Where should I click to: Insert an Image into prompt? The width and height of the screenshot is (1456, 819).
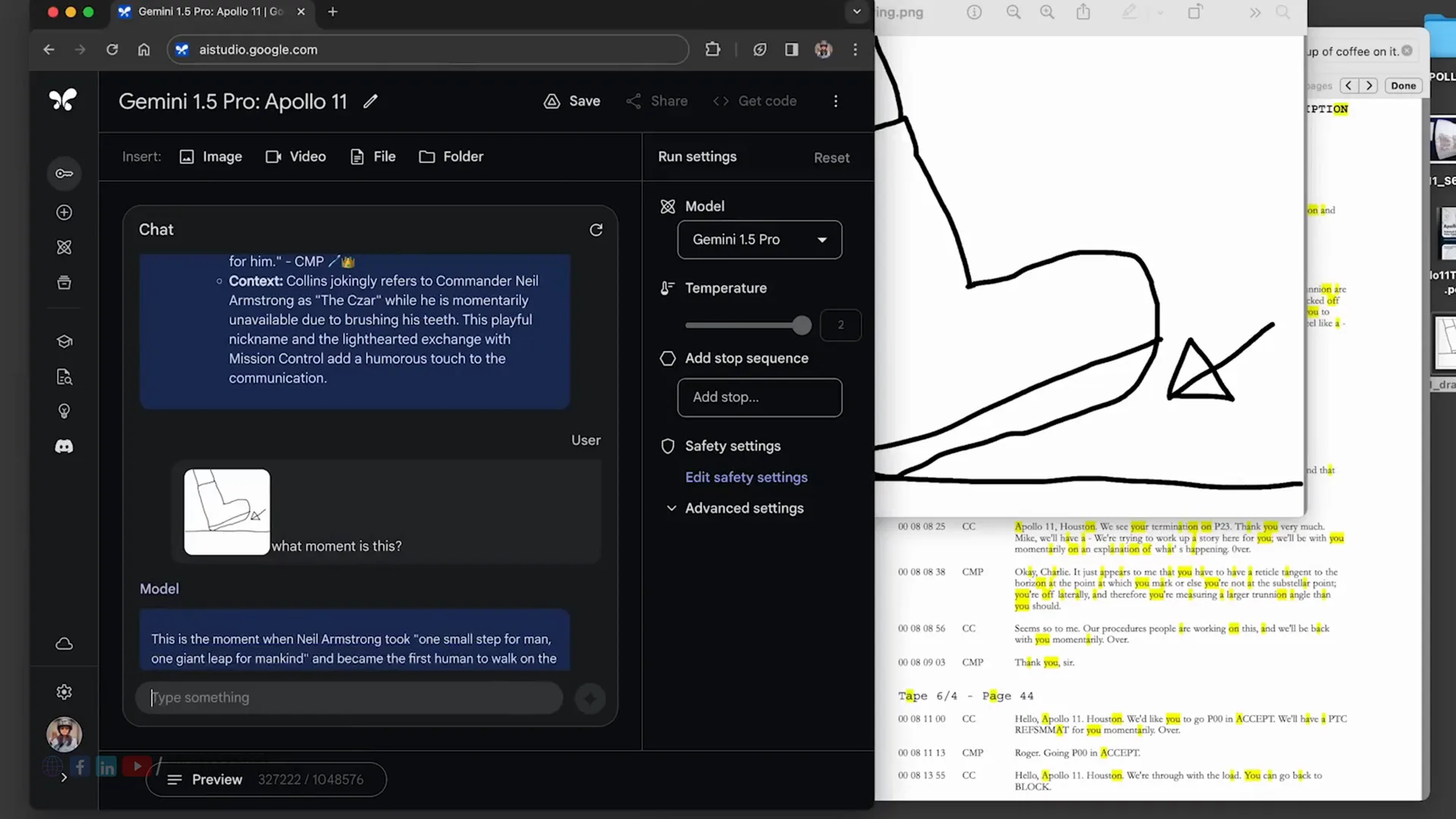point(211,157)
